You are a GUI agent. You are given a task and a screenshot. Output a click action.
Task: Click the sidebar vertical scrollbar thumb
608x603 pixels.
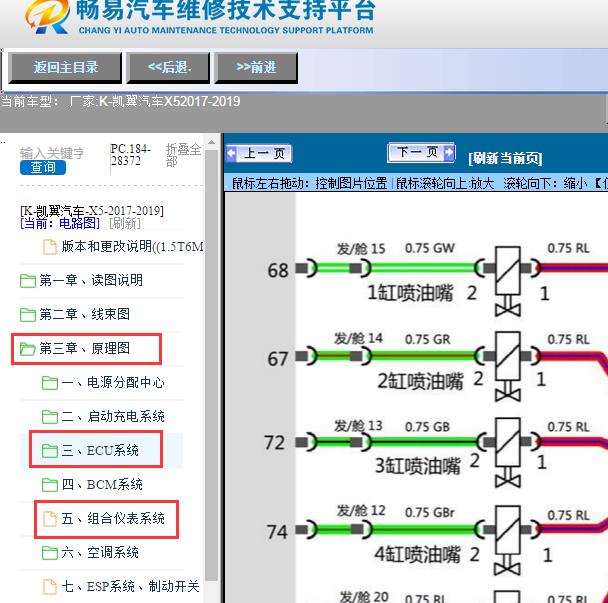[x=211, y=365]
